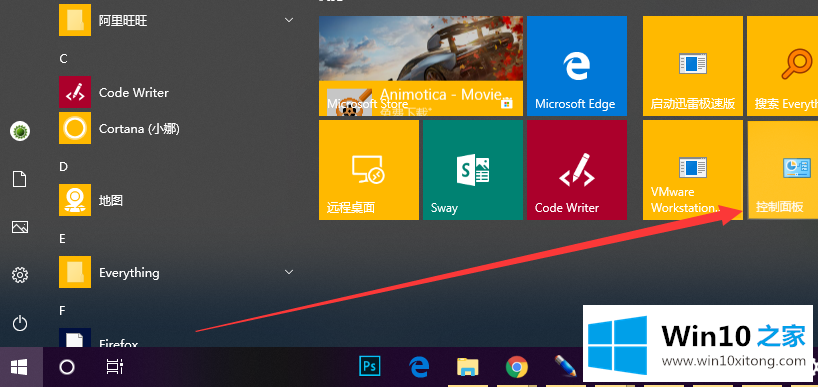Jump to the letter E section header
Screen dimensions: 818x387
63,239
